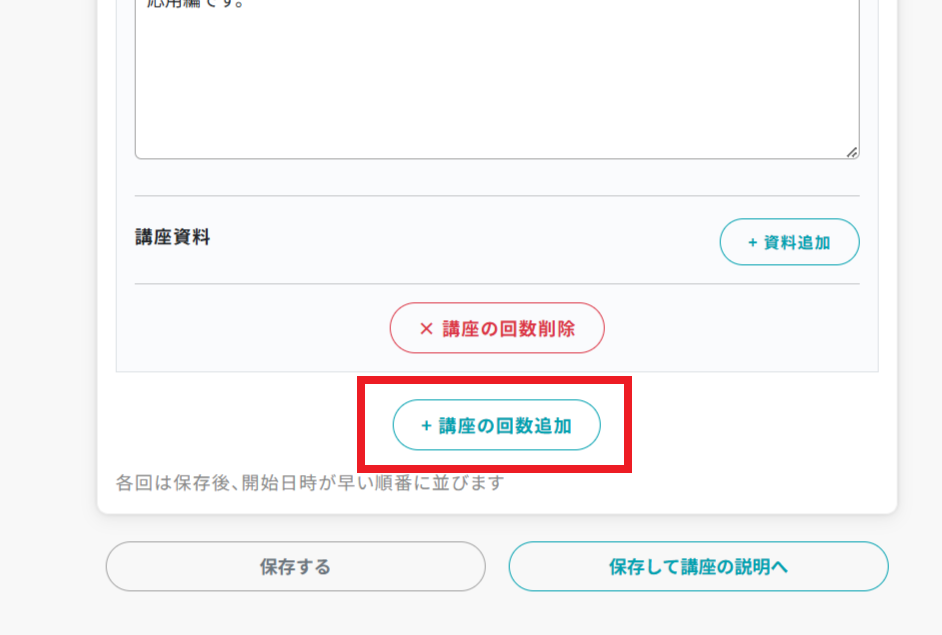The width and height of the screenshot is (942, 635).
Task: Click the plus icon on 資料追加
Action: point(753,242)
